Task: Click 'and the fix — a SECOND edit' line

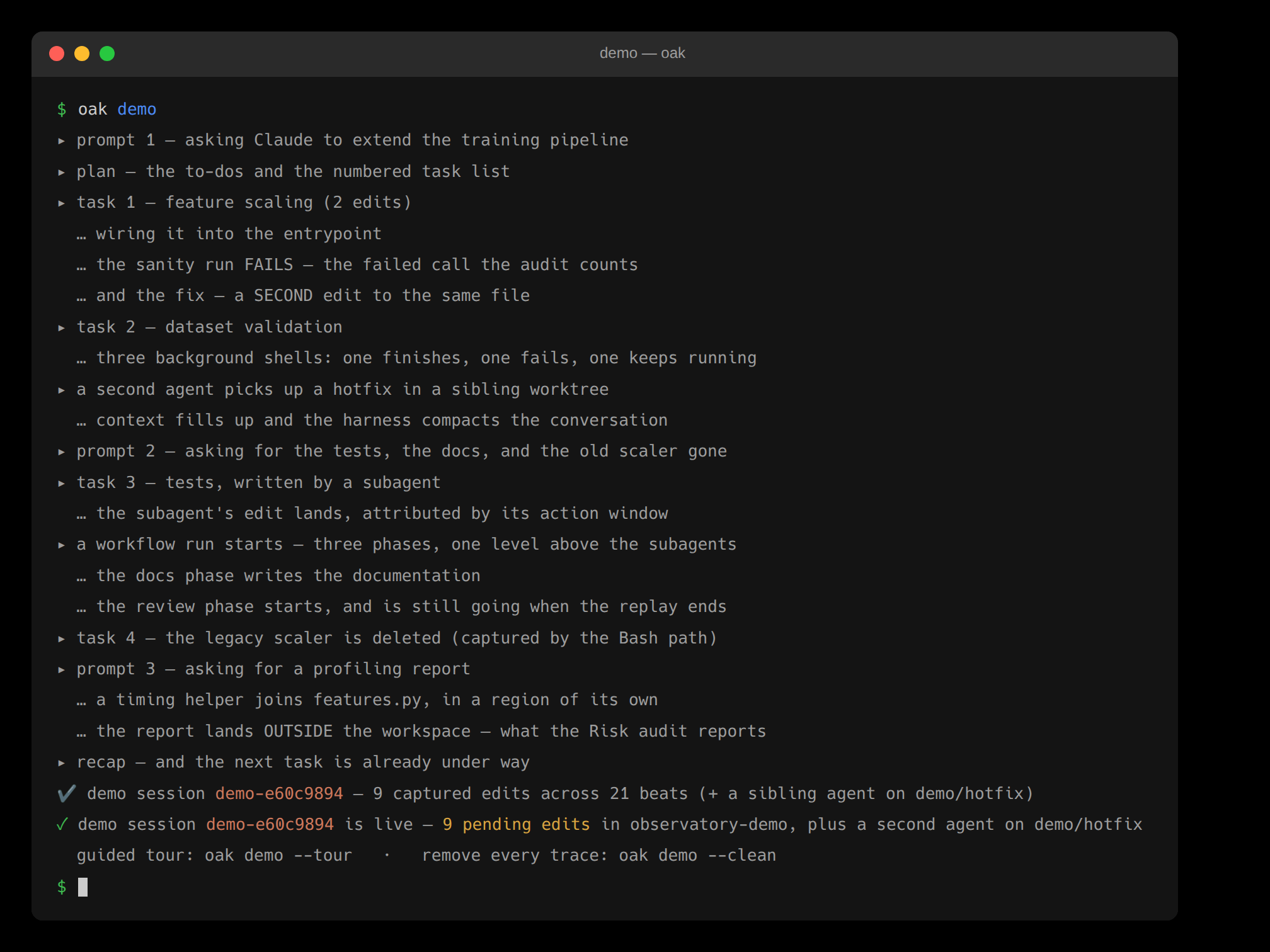Action: 303,296
